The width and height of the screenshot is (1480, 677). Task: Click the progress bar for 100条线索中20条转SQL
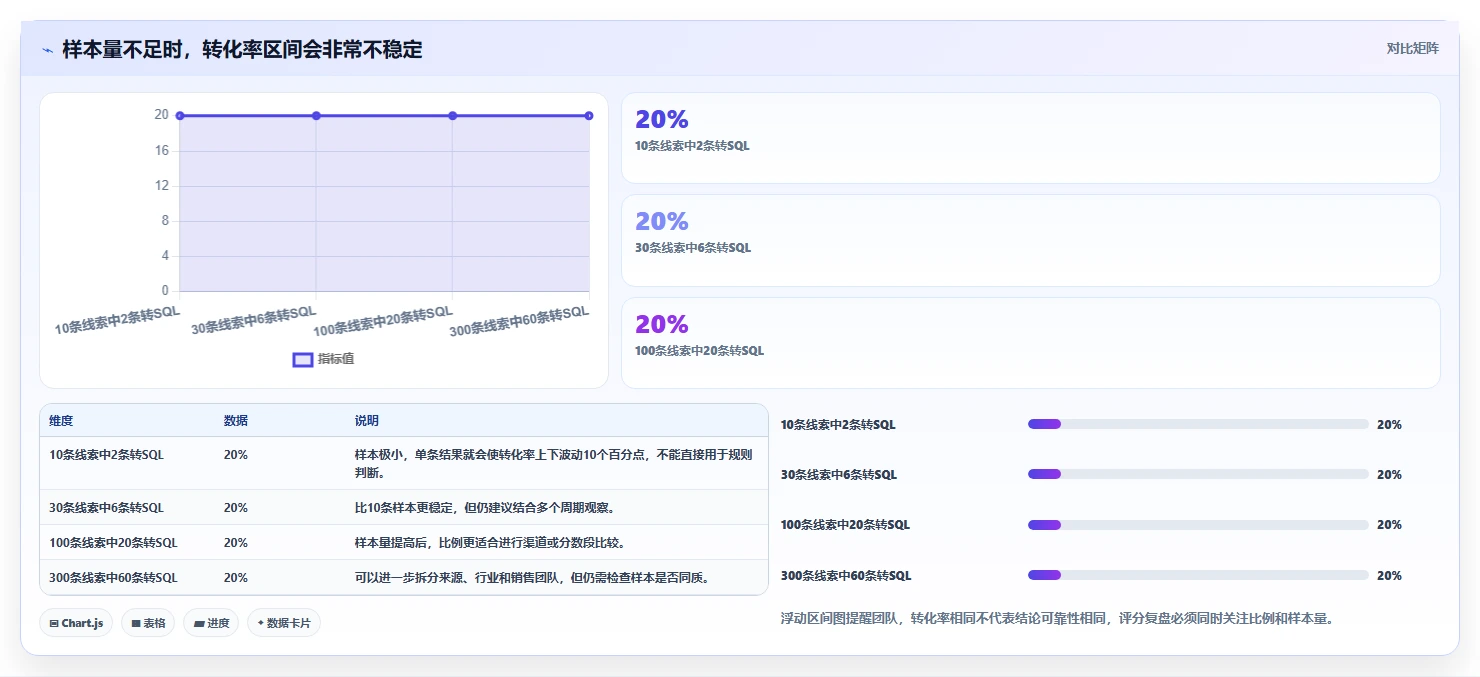pos(1198,525)
